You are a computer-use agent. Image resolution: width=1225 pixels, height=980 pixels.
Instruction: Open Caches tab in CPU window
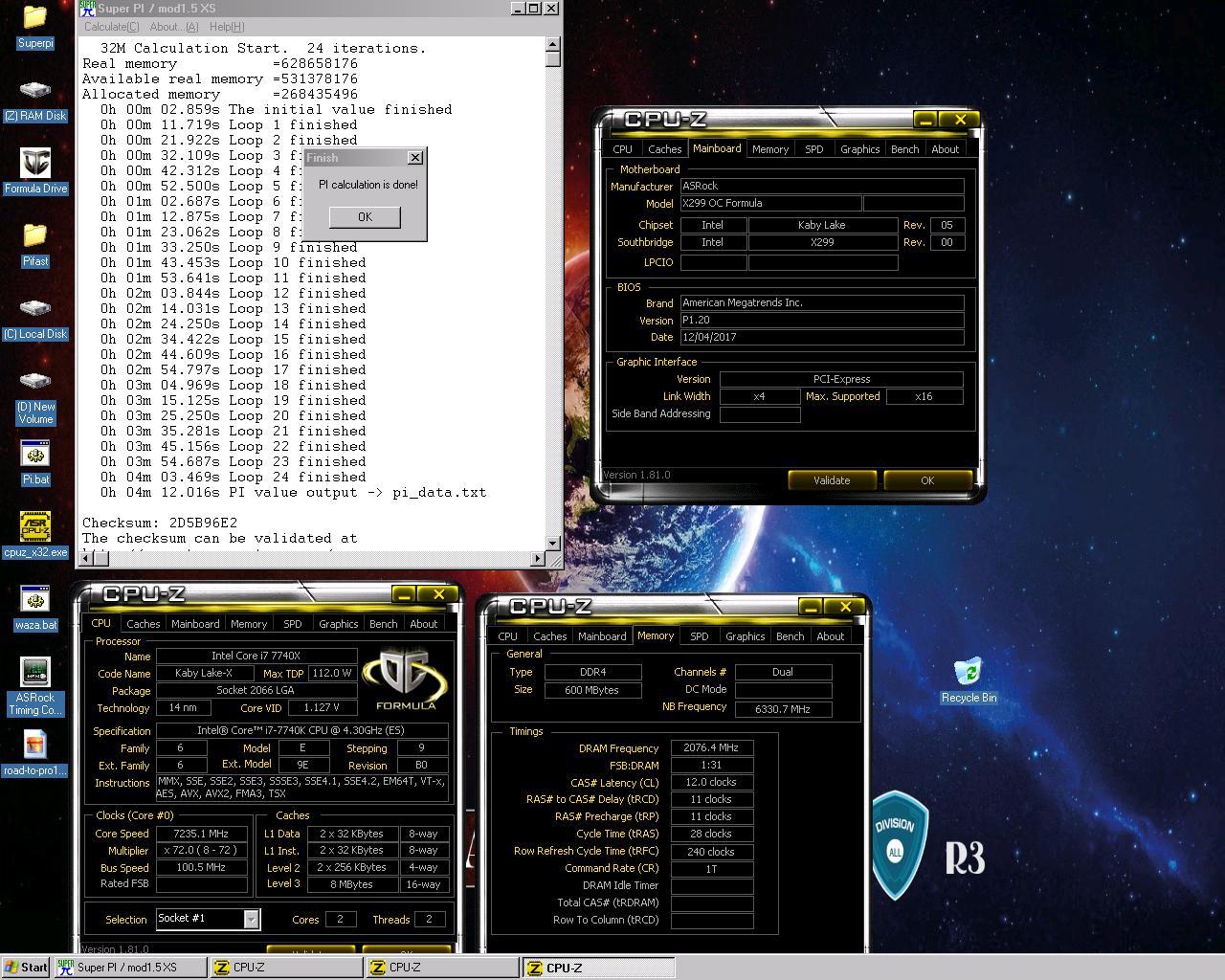[143, 624]
